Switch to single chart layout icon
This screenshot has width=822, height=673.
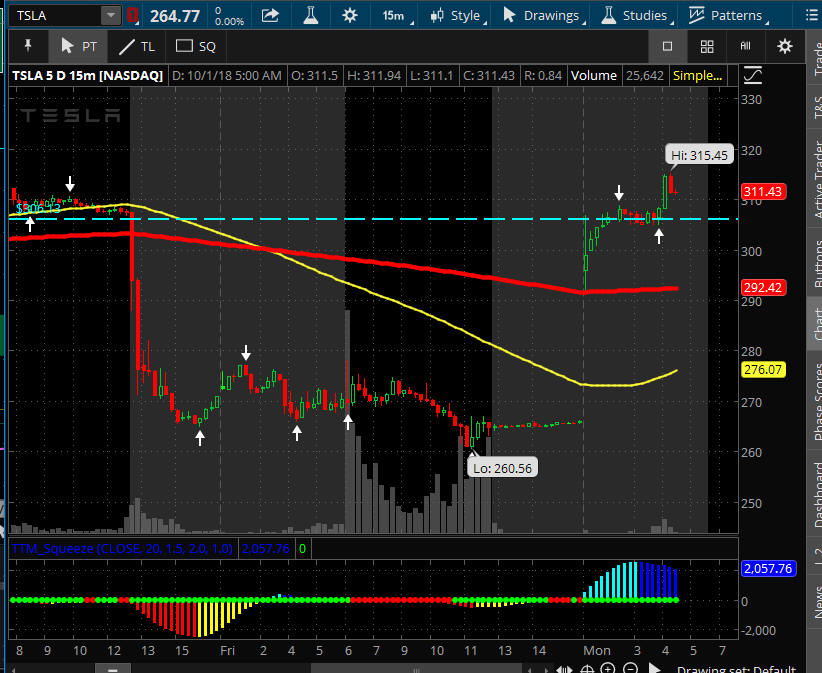(668, 46)
